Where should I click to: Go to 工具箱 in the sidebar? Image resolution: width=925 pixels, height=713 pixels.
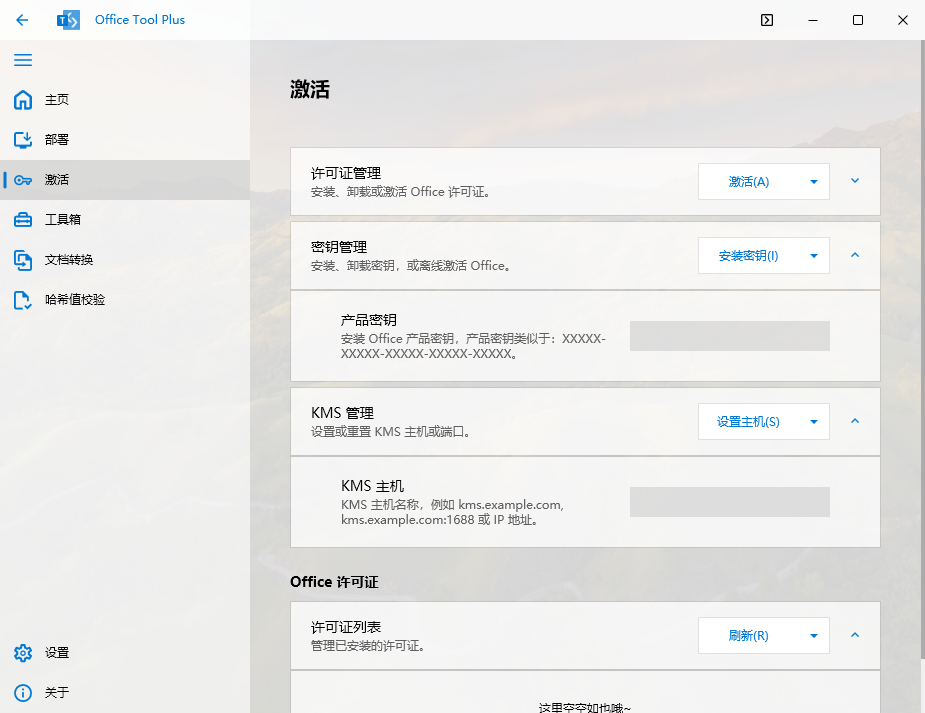pyautogui.click(x=124, y=220)
